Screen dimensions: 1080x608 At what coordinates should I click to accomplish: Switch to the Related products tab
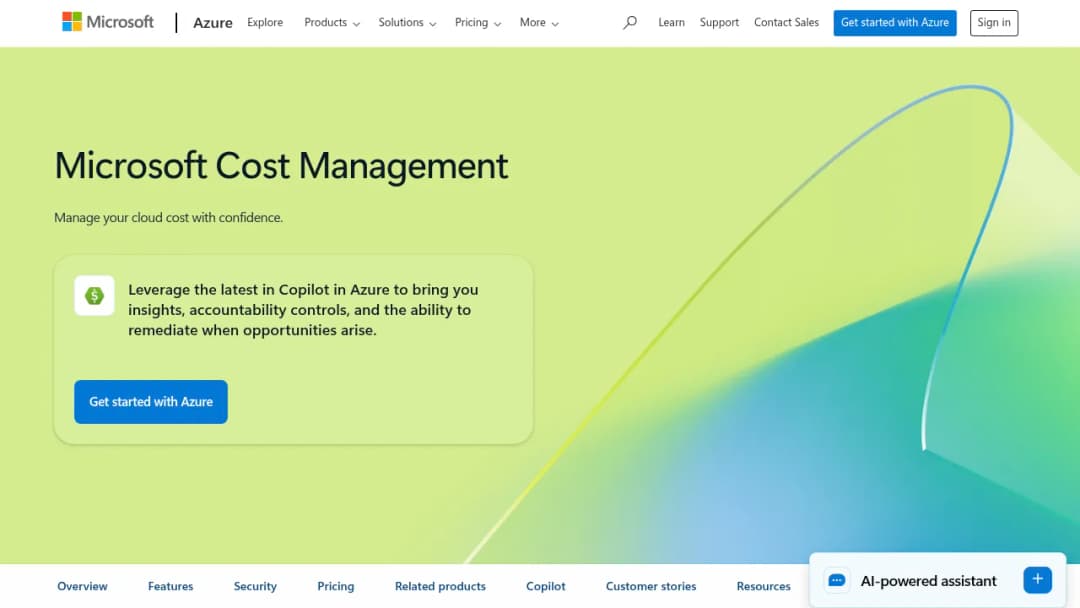[x=440, y=586]
